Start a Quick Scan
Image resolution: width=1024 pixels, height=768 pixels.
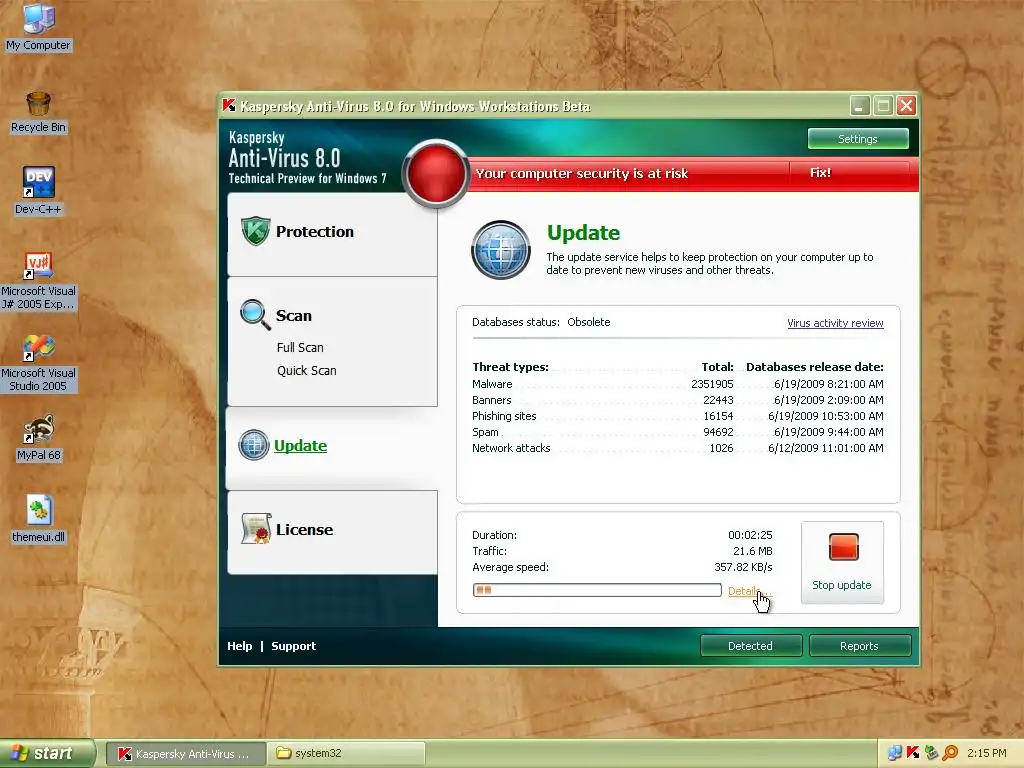tap(306, 370)
